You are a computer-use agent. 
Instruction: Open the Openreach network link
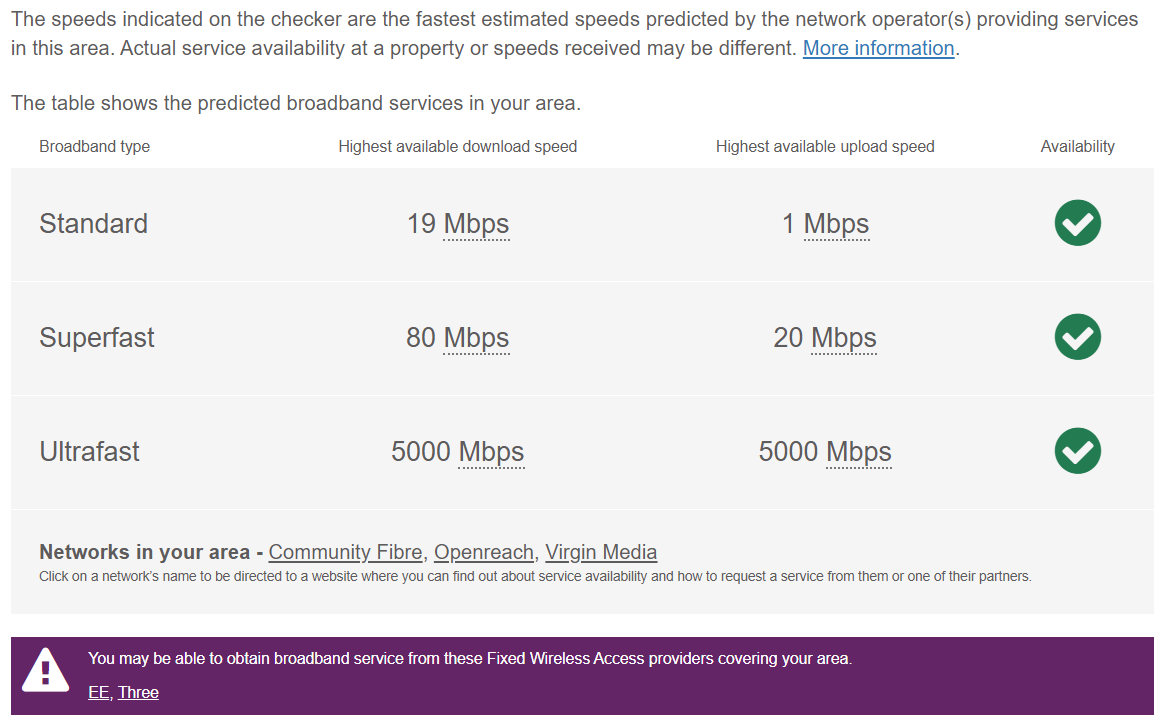pos(483,552)
